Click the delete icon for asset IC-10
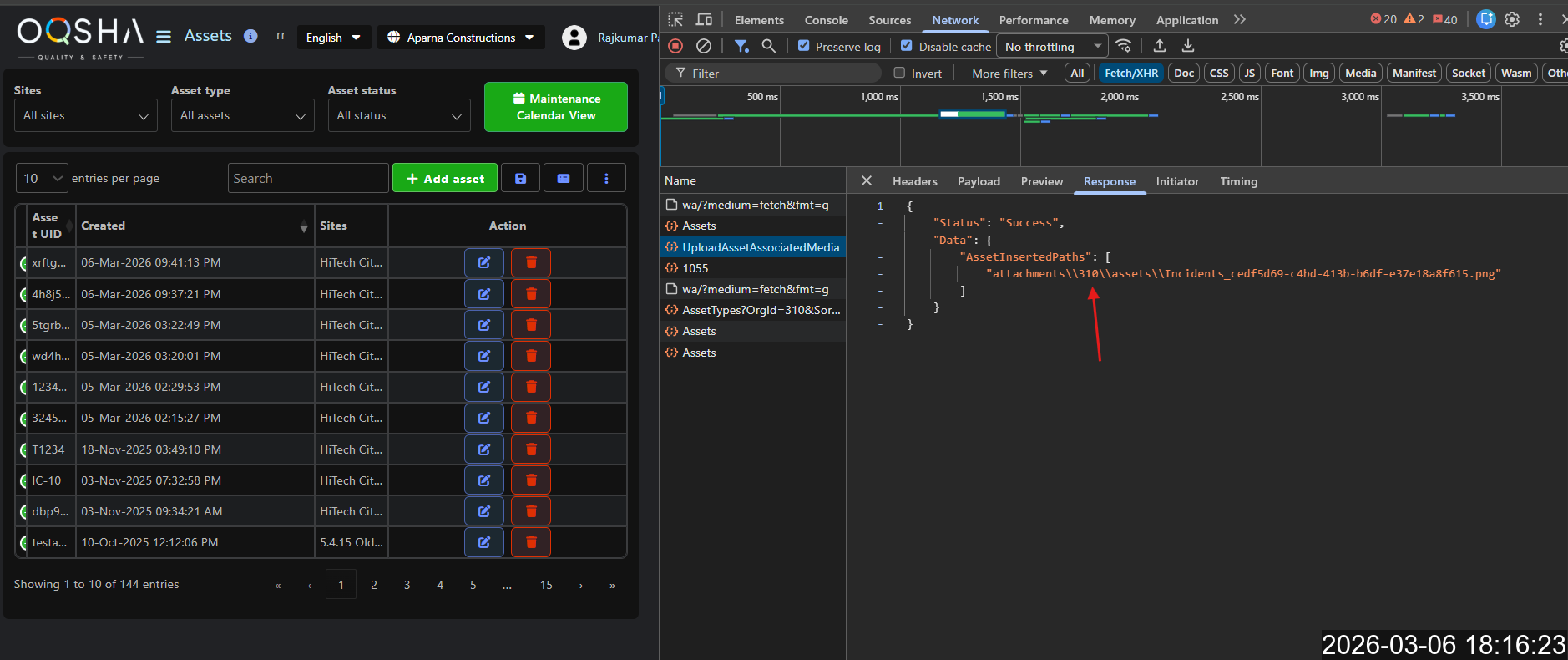Image resolution: width=1568 pixels, height=660 pixels. pyautogui.click(x=530, y=480)
